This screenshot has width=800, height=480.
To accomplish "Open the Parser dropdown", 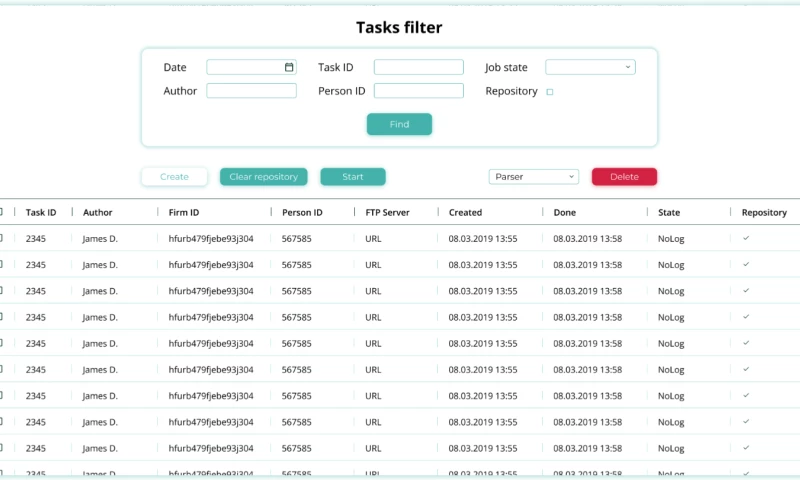I will coord(533,177).
